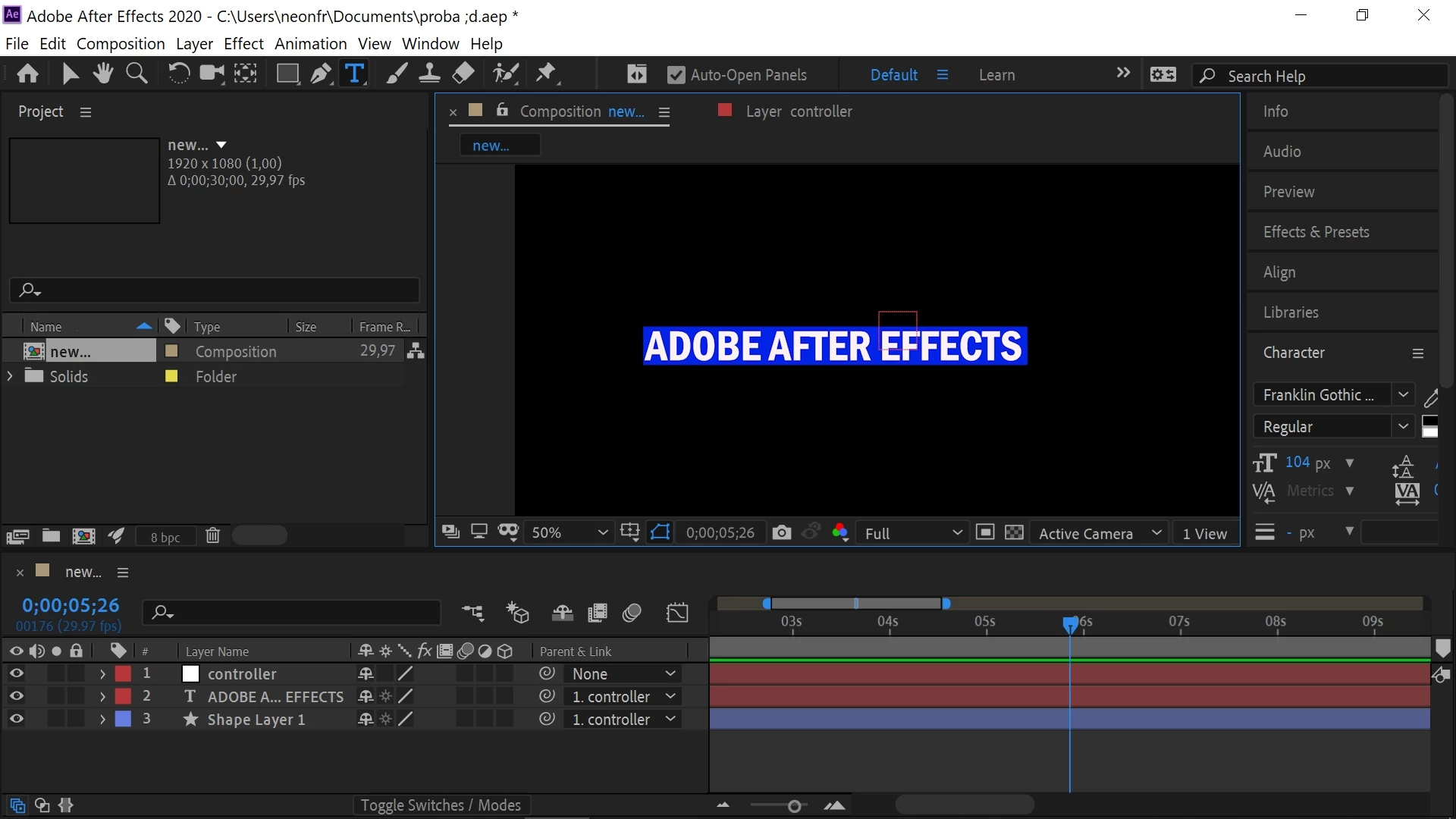The width and height of the screenshot is (1456, 819).
Task: Click the Learn workspace link
Action: pyautogui.click(x=996, y=75)
